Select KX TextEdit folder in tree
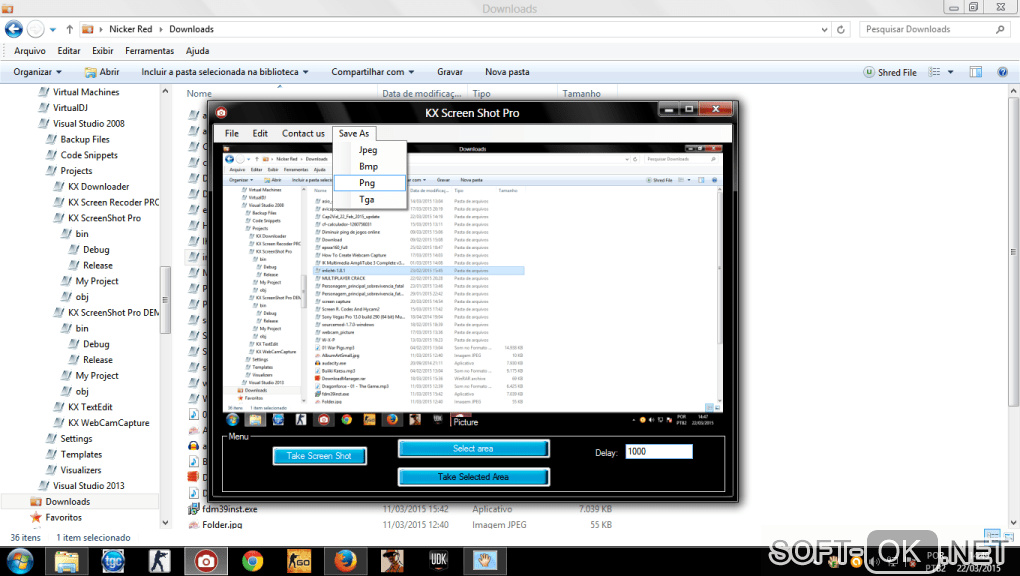Image resolution: width=1020 pixels, height=576 pixels. click(83, 407)
